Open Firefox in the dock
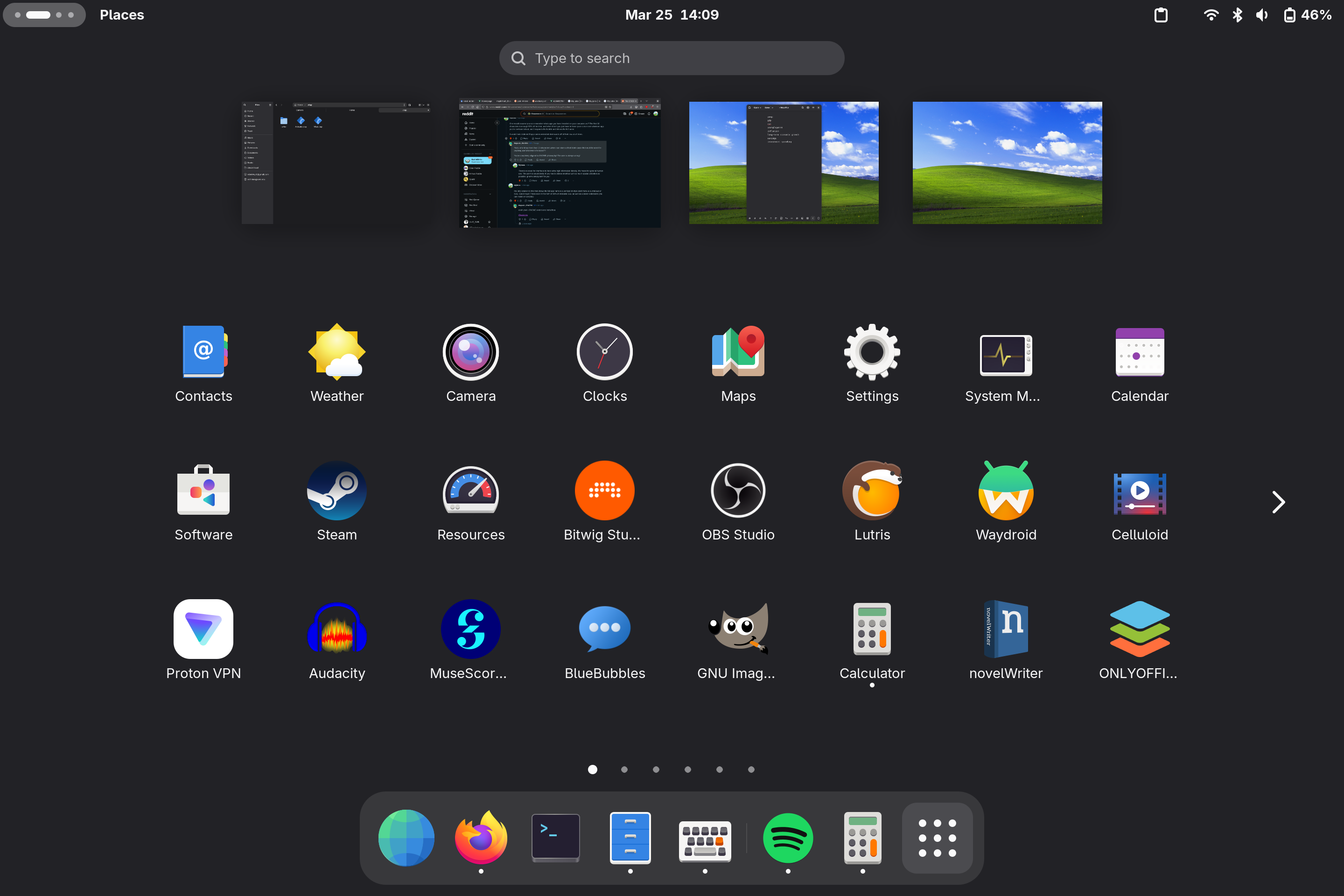The width and height of the screenshot is (1344, 896). (481, 838)
